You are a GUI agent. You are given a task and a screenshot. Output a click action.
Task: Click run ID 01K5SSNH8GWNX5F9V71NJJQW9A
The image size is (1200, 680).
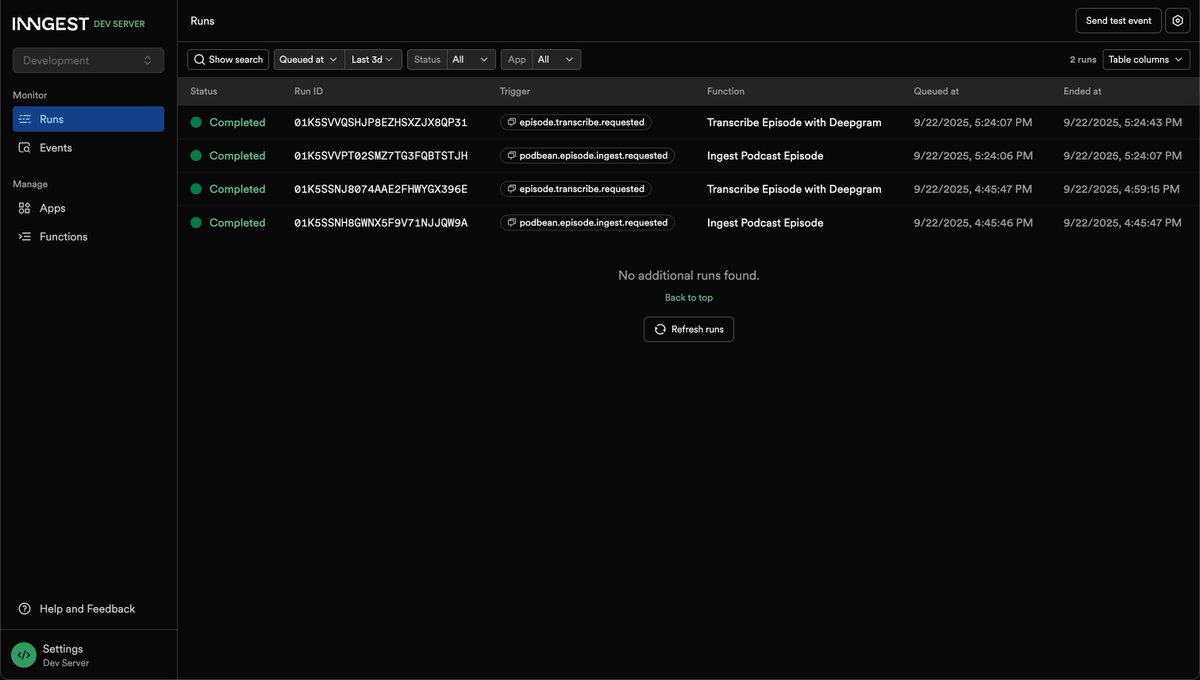(381, 223)
